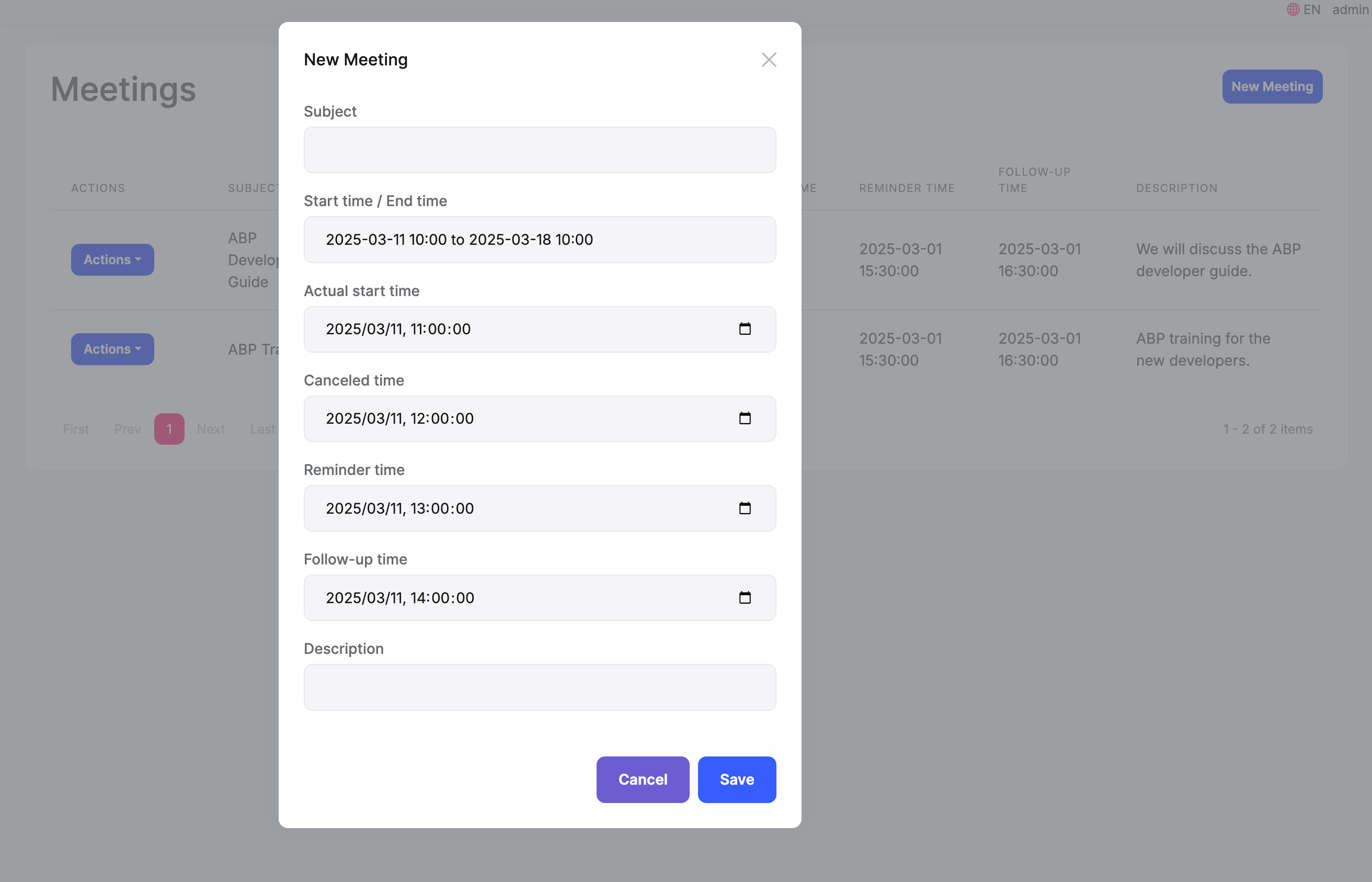The height and width of the screenshot is (882, 1372).
Task: Click the New Meeting button on page
Action: click(1272, 86)
